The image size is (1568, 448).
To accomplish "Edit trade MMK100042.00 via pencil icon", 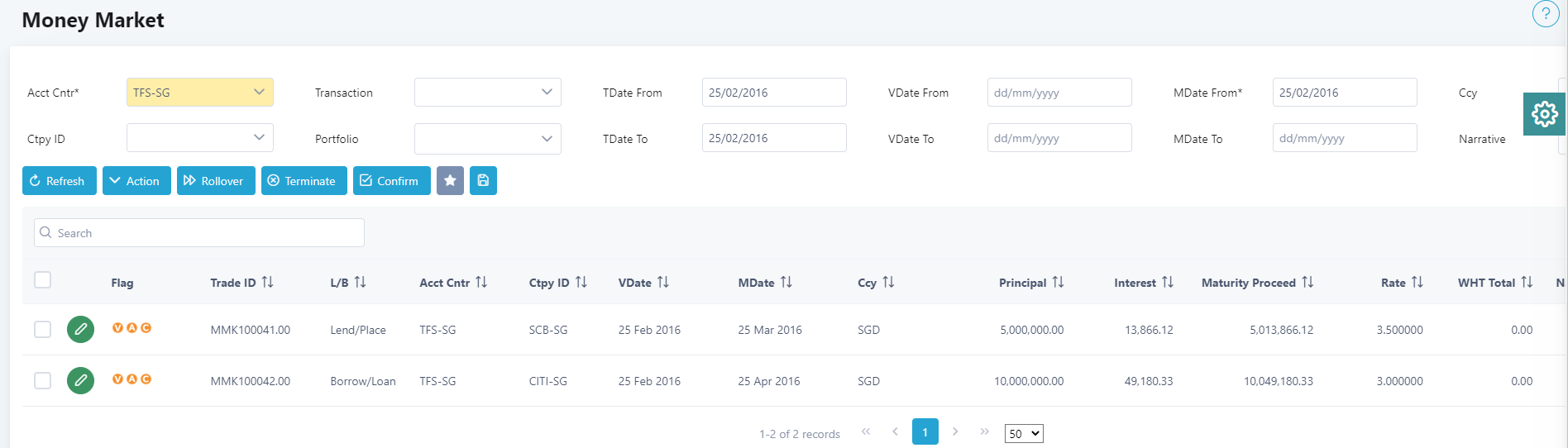I will (x=80, y=381).
